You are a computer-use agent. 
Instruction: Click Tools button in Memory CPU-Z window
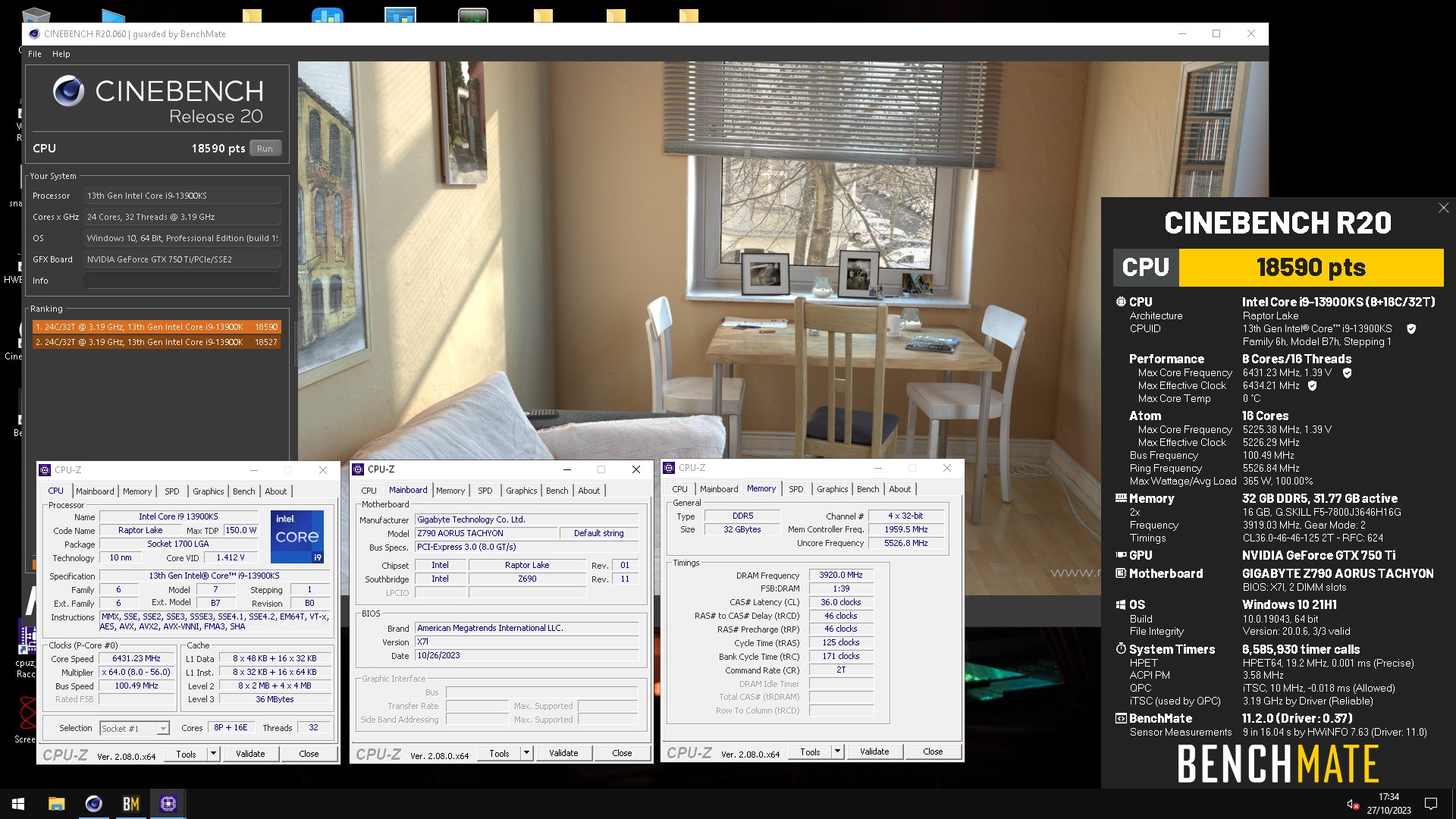tap(810, 752)
